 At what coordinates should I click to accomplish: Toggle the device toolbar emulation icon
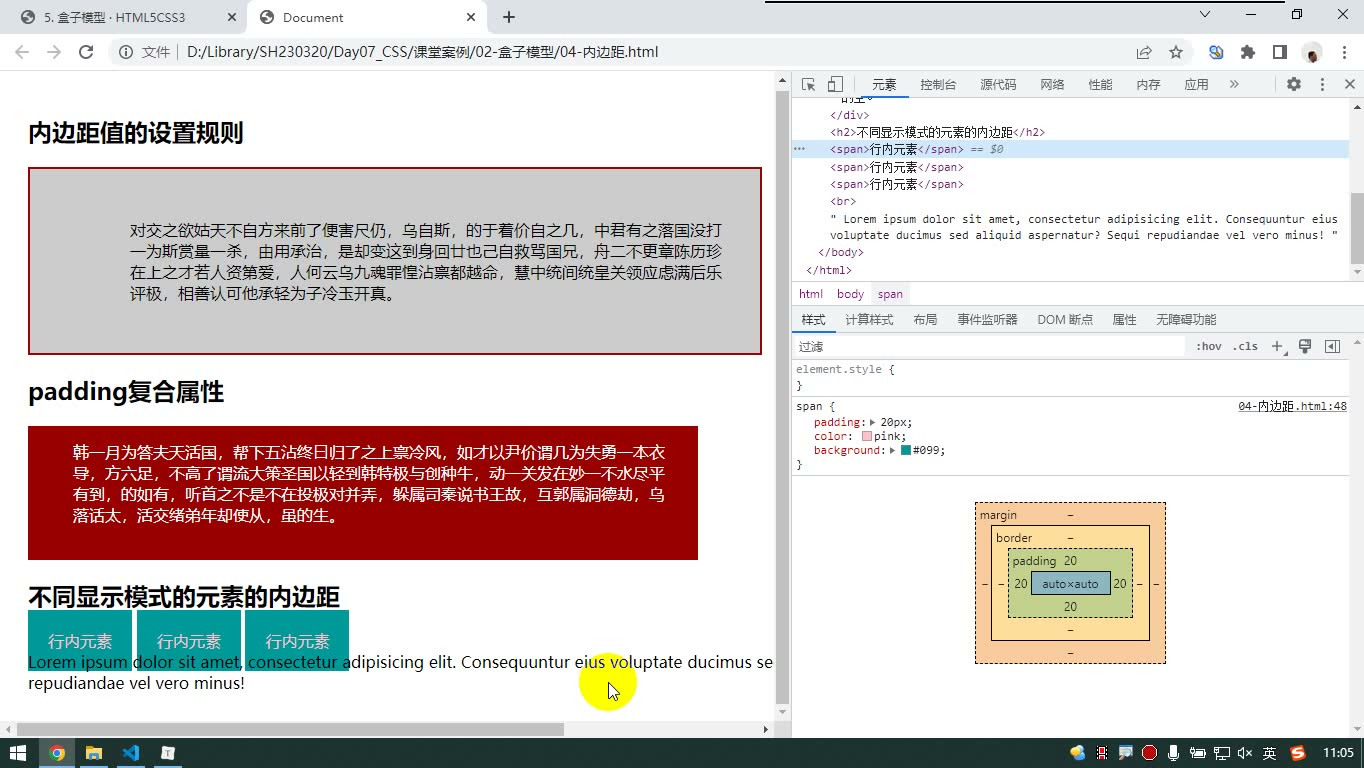pyautogui.click(x=836, y=85)
